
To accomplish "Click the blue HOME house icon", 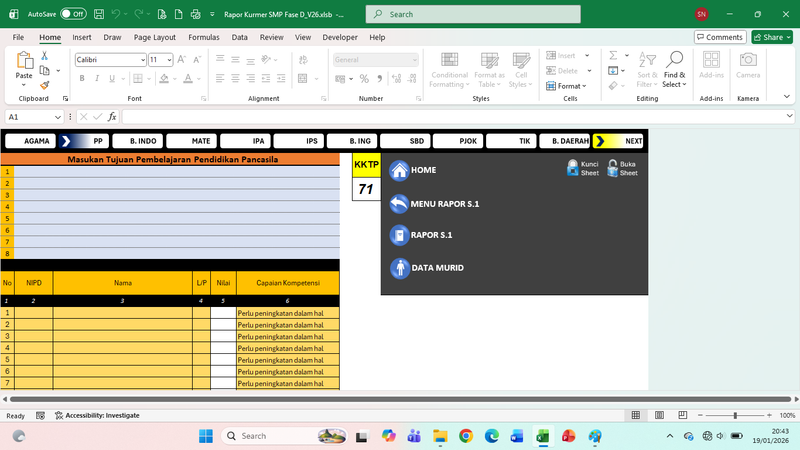I will pyautogui.click(x=399, y=170).
